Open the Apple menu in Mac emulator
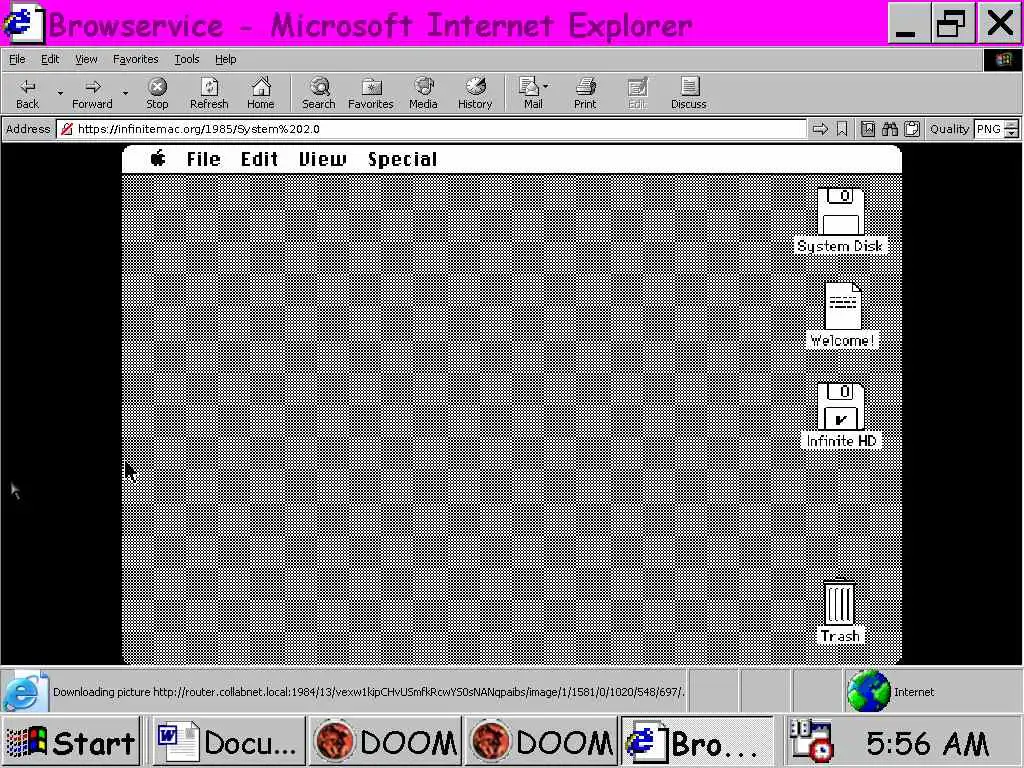Viewport: 1024px width, 768px height. [157, 159]
